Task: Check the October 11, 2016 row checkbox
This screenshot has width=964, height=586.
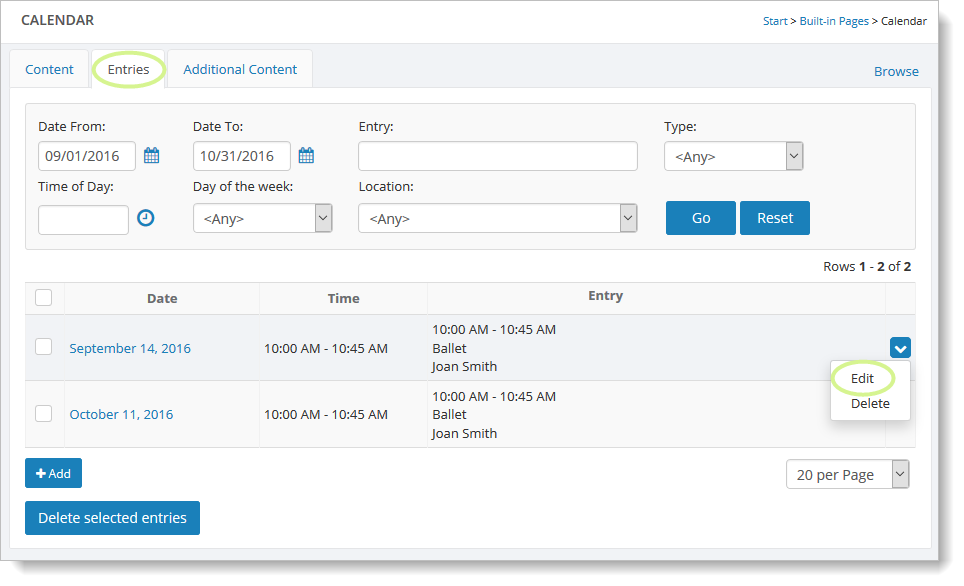Action: (44, 414)
